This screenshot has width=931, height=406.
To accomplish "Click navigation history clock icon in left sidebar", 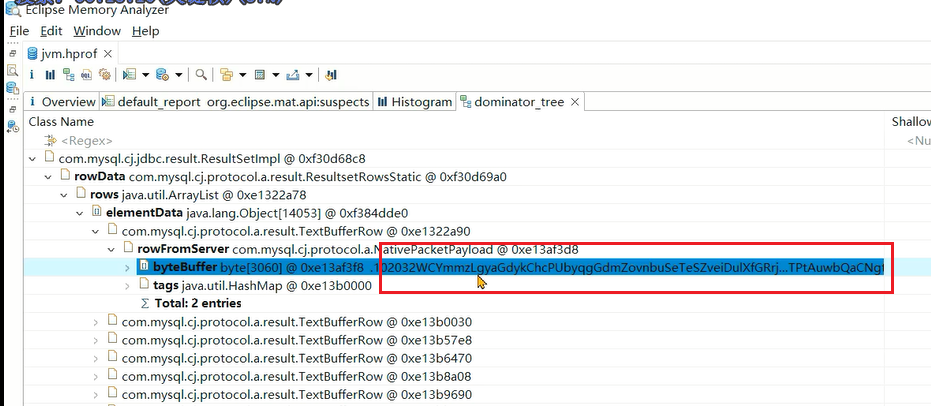I will (x=12, y=126).
